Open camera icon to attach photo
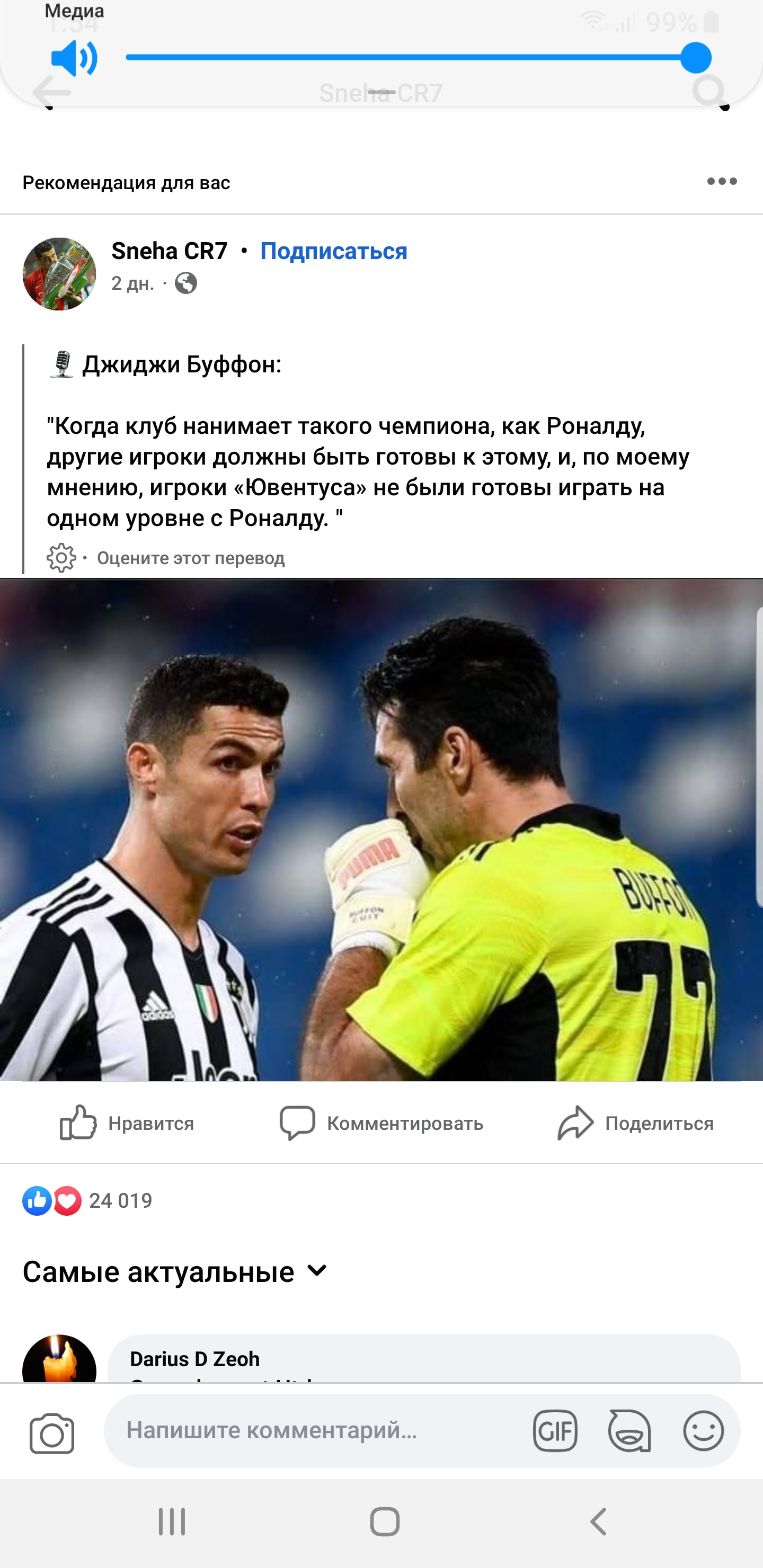Image resolution: width=763 pixels, height=1568 pixels. tap(52, 1433)
